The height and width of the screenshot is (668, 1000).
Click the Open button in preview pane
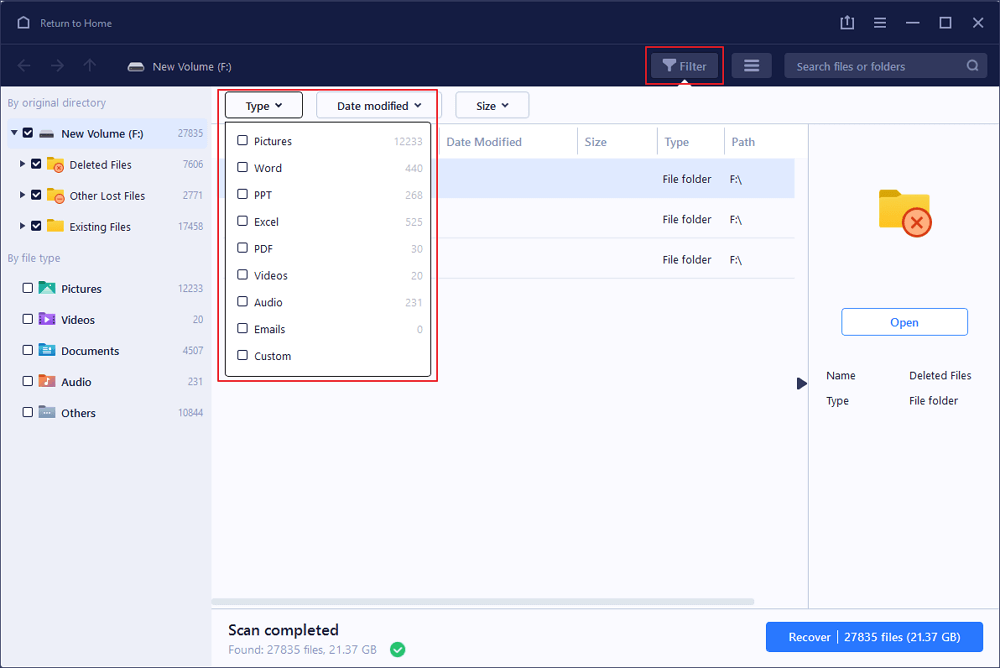904,322
